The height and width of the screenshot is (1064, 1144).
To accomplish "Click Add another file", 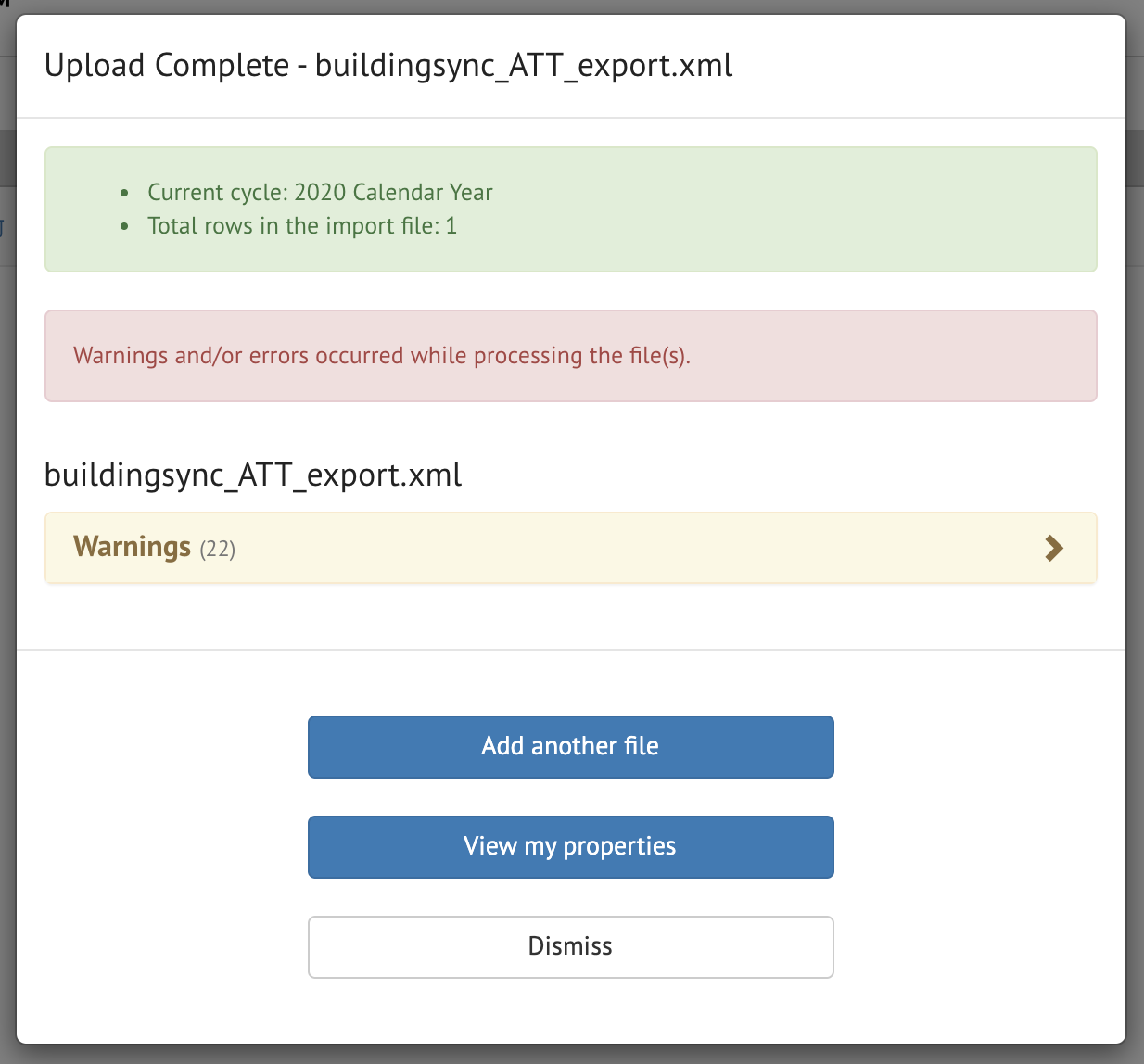I will [570, 746].
